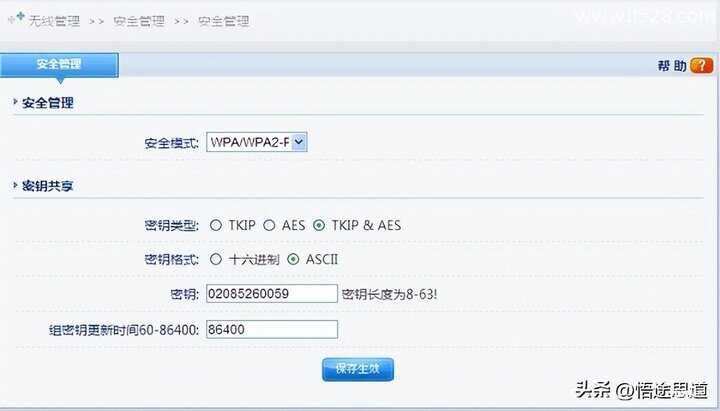Open the 安全模式 WPA/WPA2 dropdown
Viewport: 720px width, 411px height.
click(x=257, y=142)
